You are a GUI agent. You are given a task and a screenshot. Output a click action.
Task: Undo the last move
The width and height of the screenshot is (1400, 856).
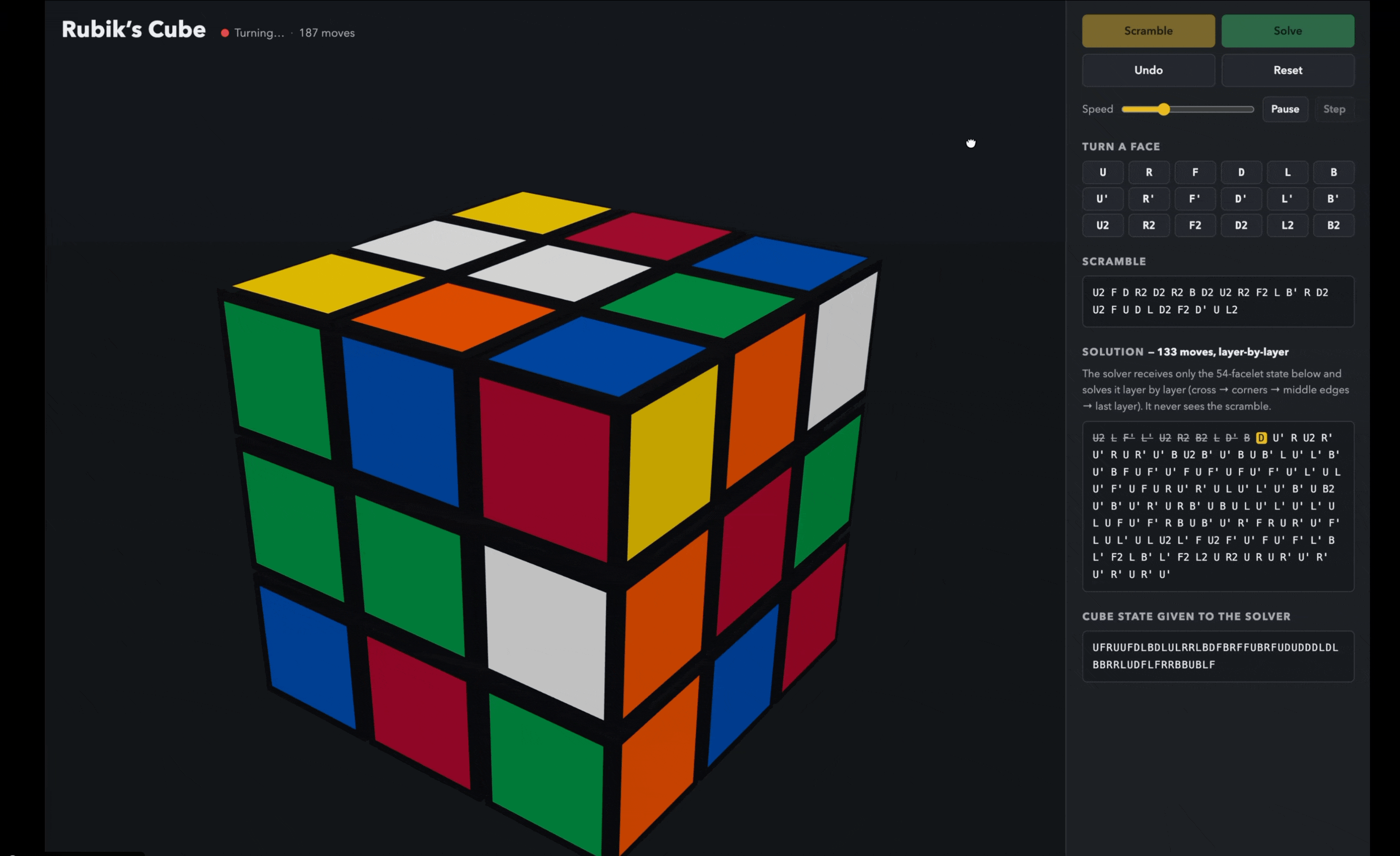coord(1148,70)
